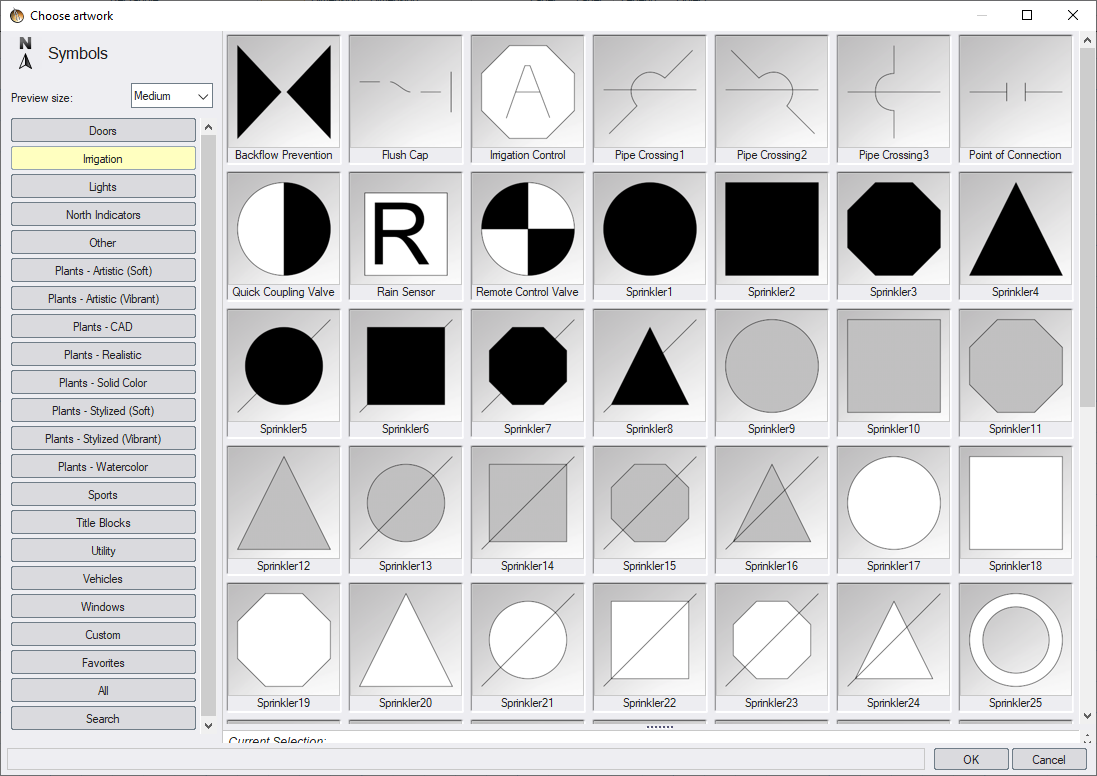
Task: Open the Windows category
Action: pos(103,607)
